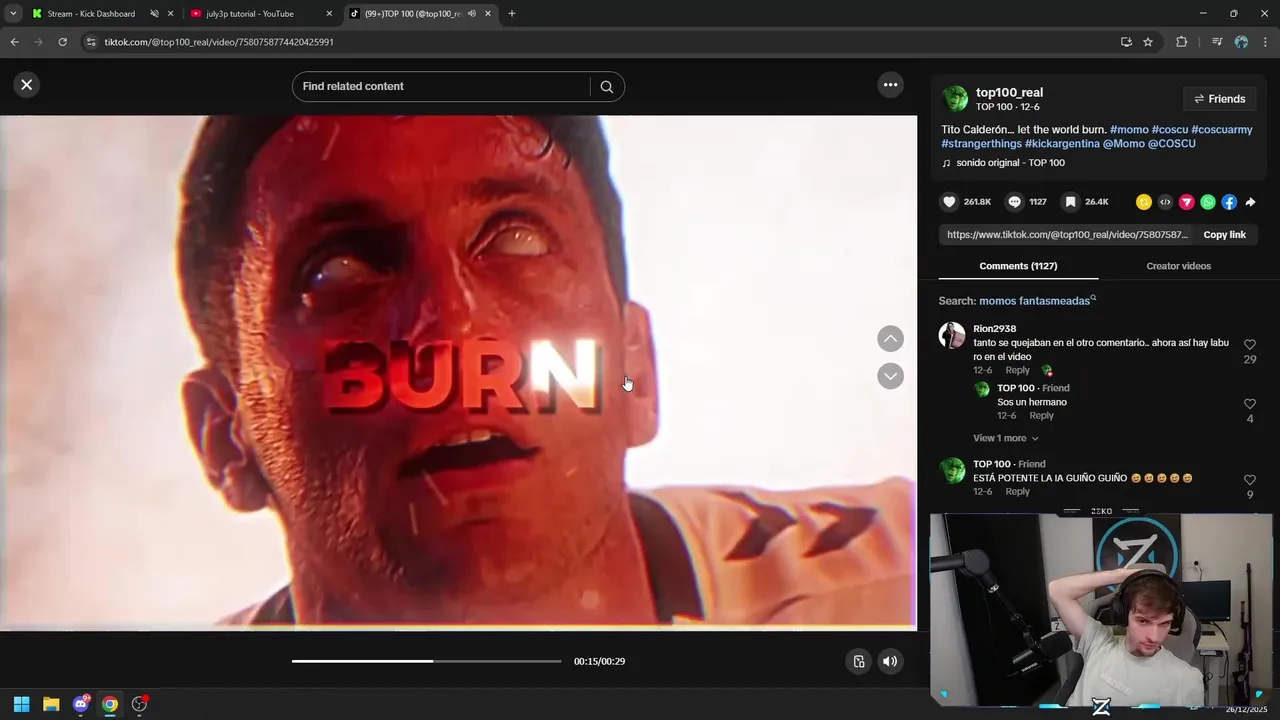
Task: Click the browser back arrow
Action: (14, 42)
